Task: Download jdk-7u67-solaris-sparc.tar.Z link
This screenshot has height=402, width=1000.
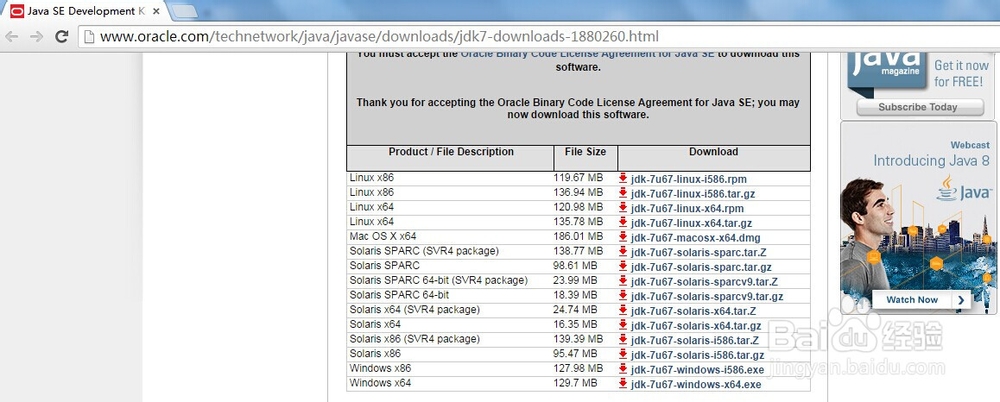Action: point(699,253)
